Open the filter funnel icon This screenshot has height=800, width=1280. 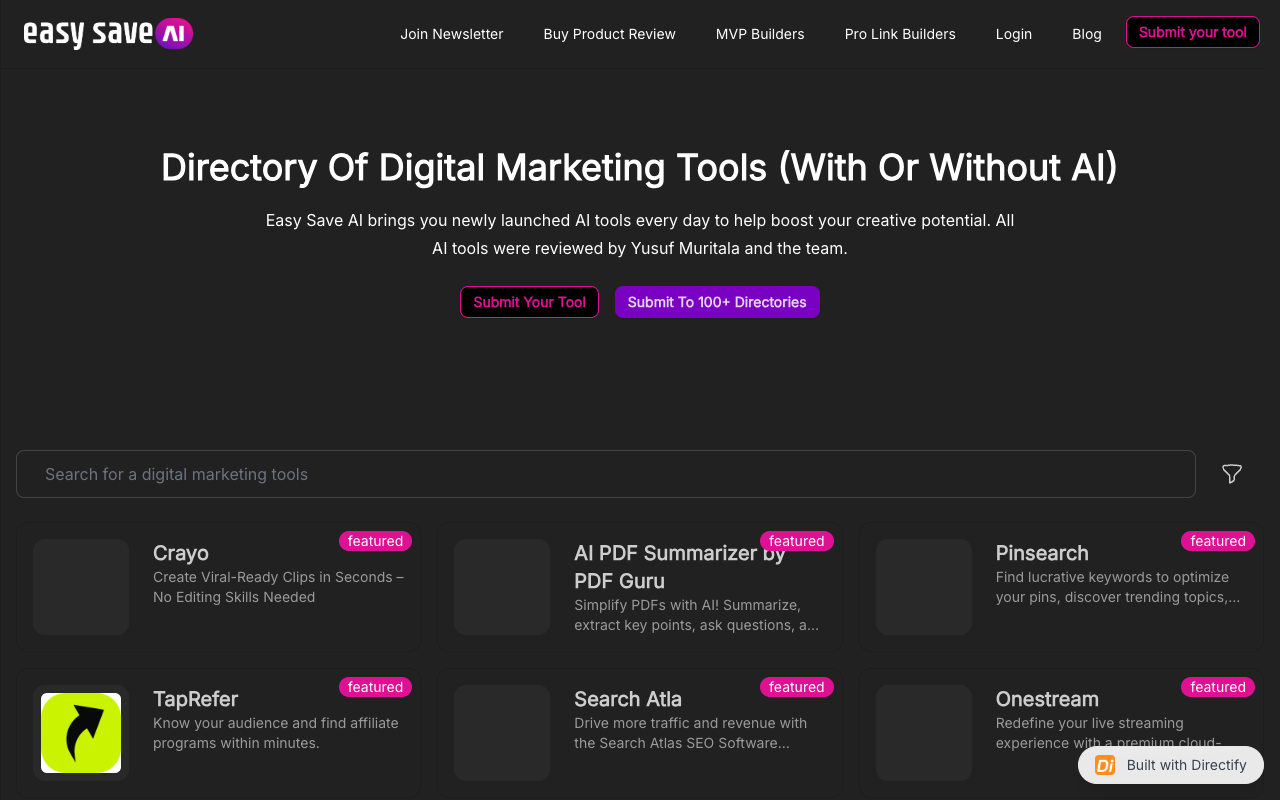click(x=1232, y=474)
